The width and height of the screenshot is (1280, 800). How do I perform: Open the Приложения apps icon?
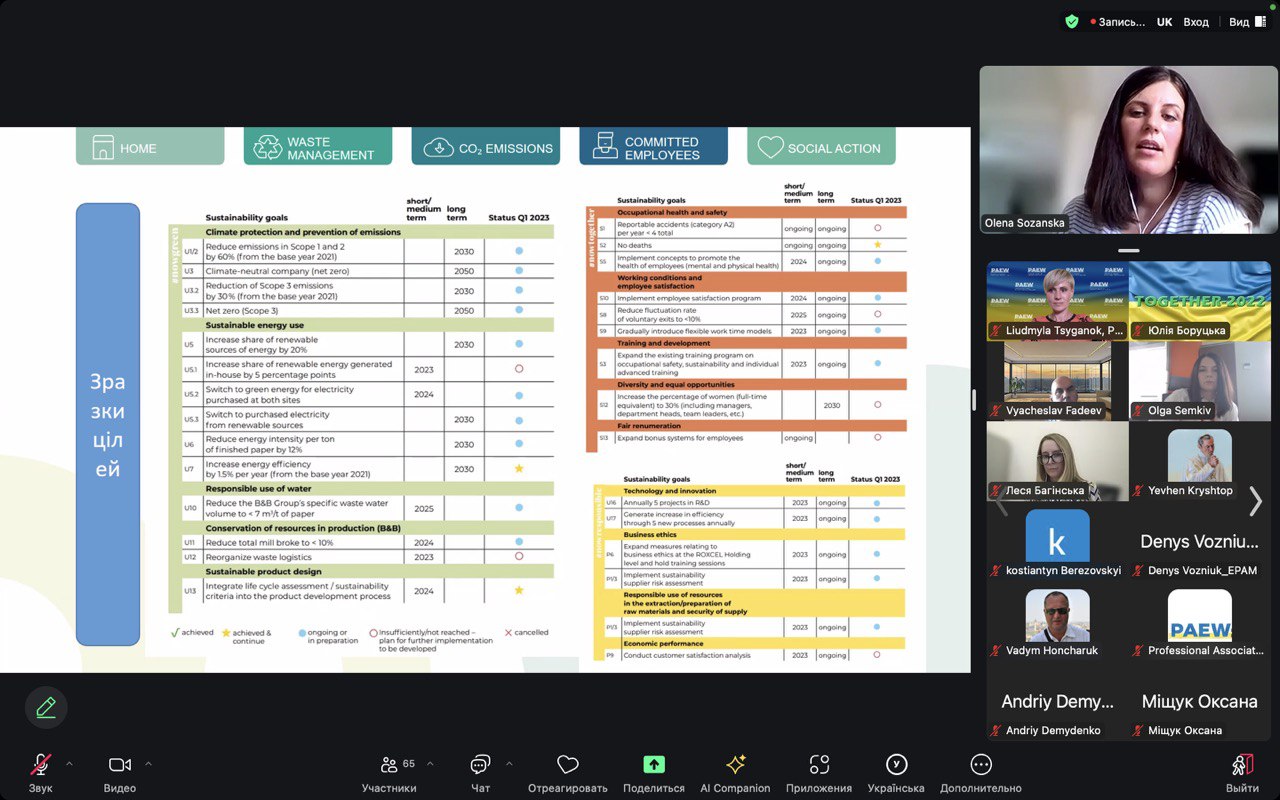tap(818, 766)
